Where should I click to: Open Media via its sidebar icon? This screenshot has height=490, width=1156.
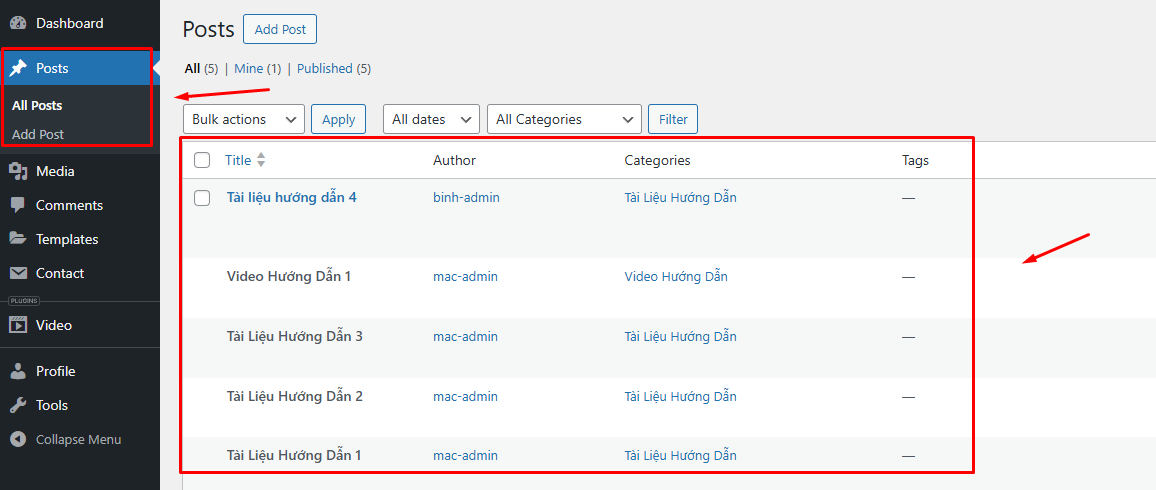(x=18, y=171)
